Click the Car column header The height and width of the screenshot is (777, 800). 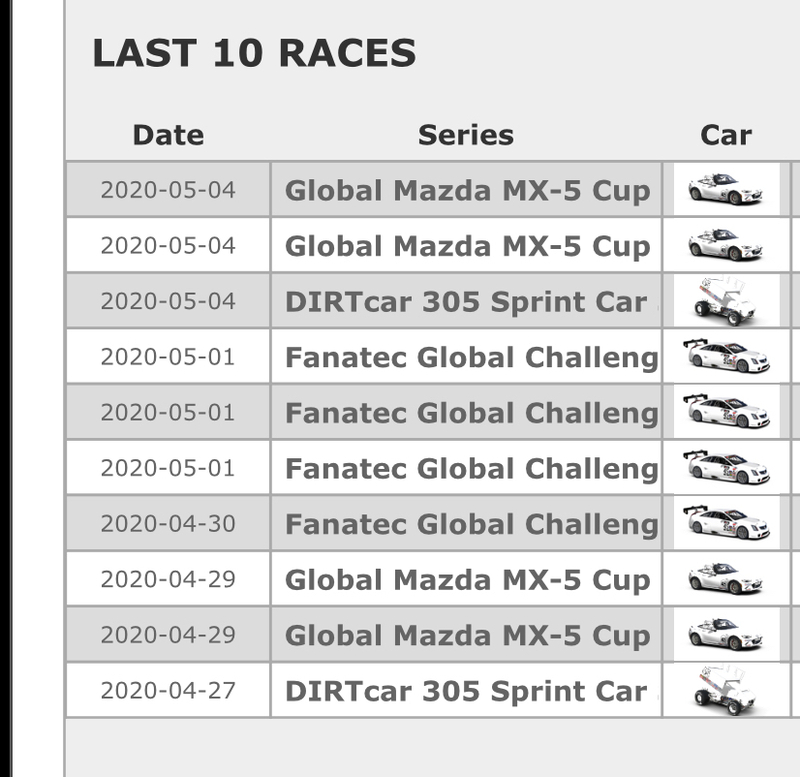click(726, 135)
